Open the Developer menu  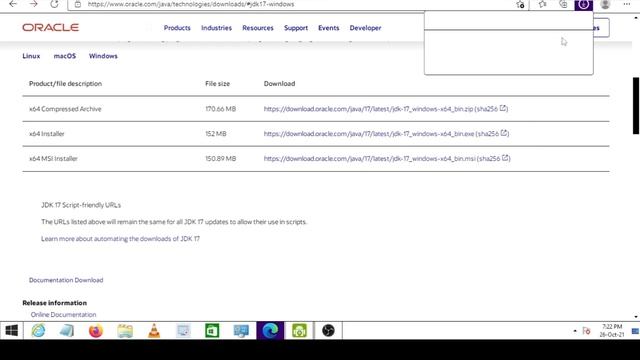coord(365,28)
